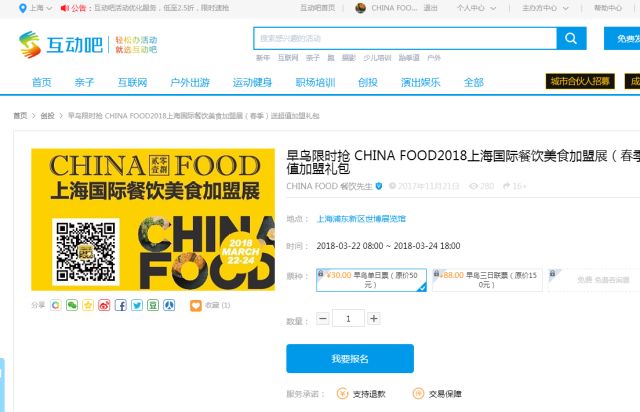The image size is (640, 412).
Task: Share to Douban with green 豆 icon
Action: pyautogui.click(x=153, y=305)
